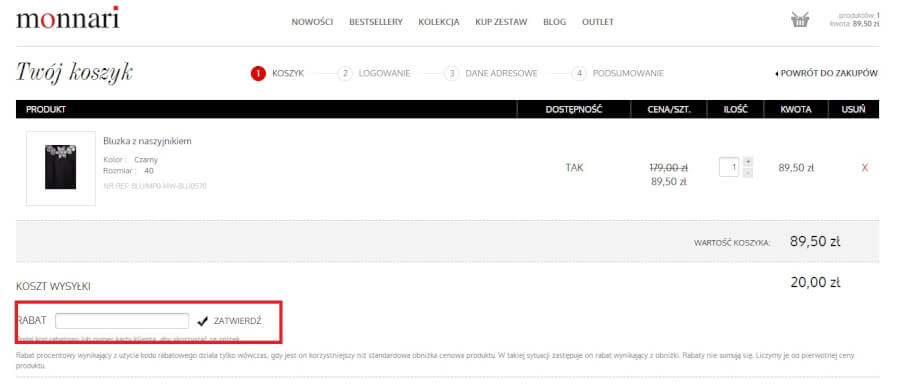900x385 pixels.
Task: Open the blouse product thumbnail
Action: pyautogui.click(x=61, y=168)
